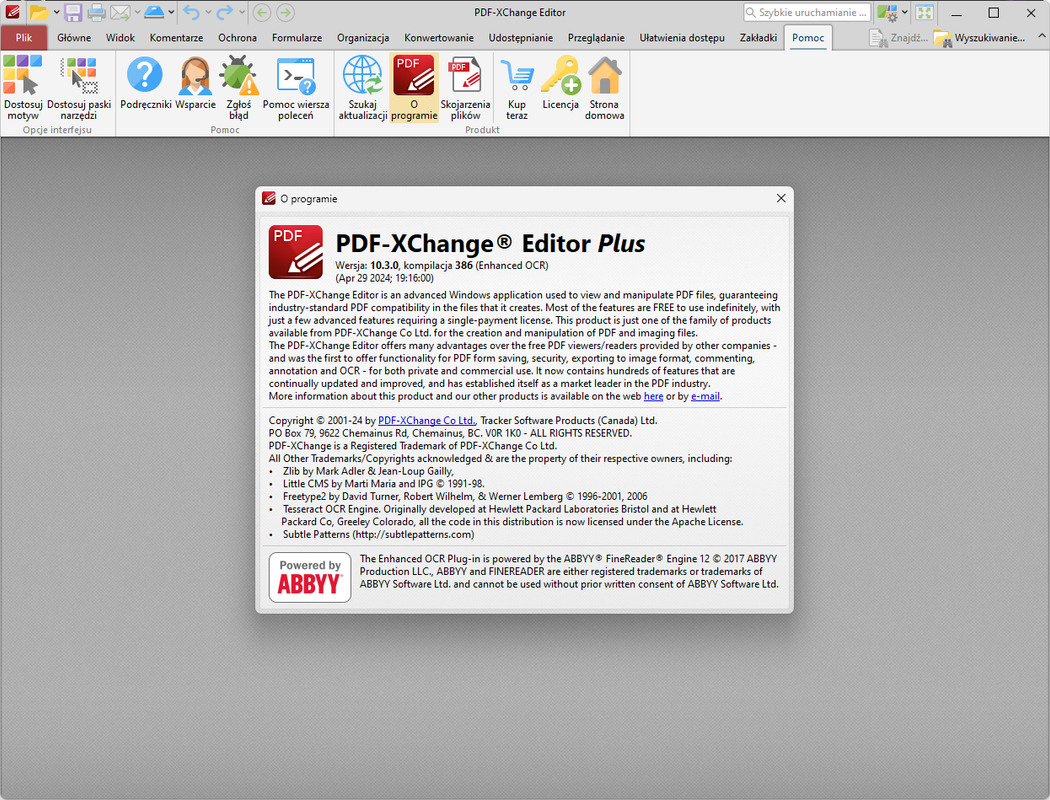Click the e-mail link in dialog
The height and width of the screenshot is (800, 1050).
pos(705,396)
